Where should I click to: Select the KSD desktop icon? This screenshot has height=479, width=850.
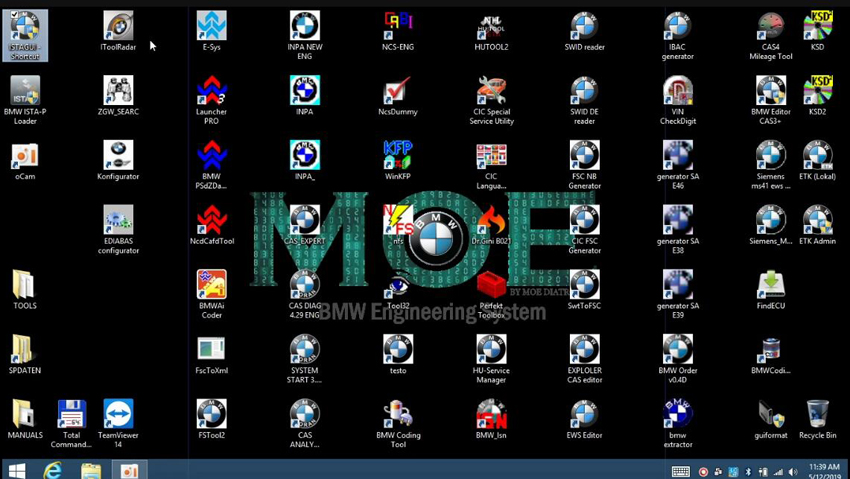[x=817, y=31]
